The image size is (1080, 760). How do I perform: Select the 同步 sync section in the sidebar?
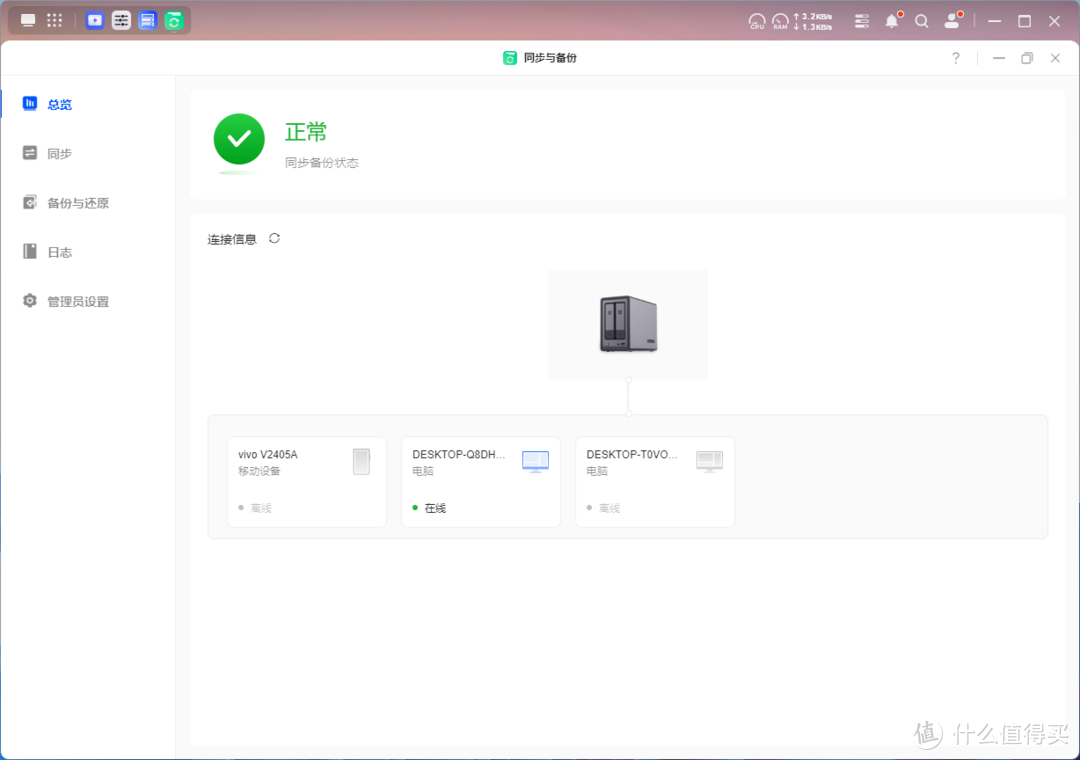click(57, 153)
